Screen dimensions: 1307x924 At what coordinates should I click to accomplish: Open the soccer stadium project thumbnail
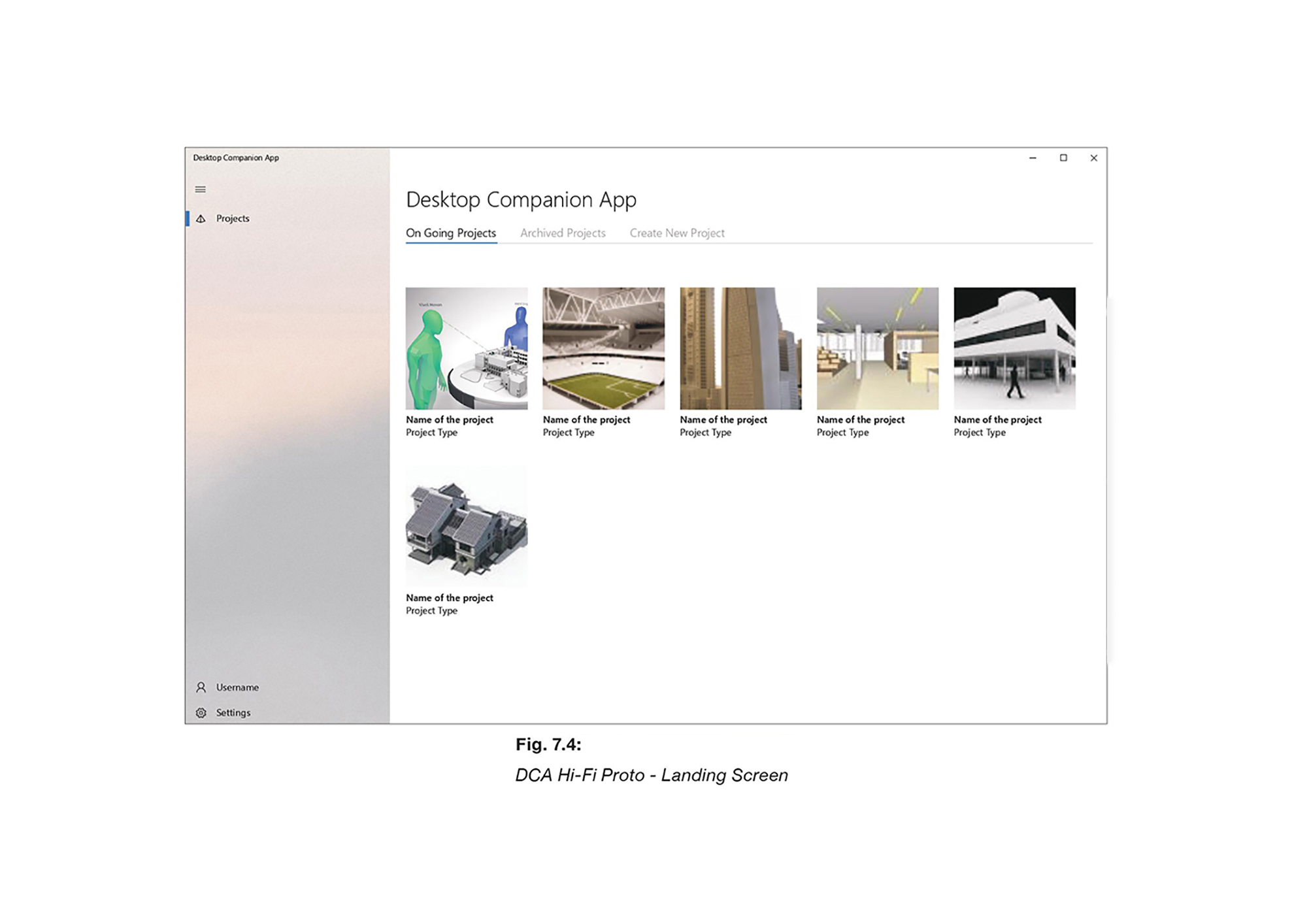click(x=604, y=348)
